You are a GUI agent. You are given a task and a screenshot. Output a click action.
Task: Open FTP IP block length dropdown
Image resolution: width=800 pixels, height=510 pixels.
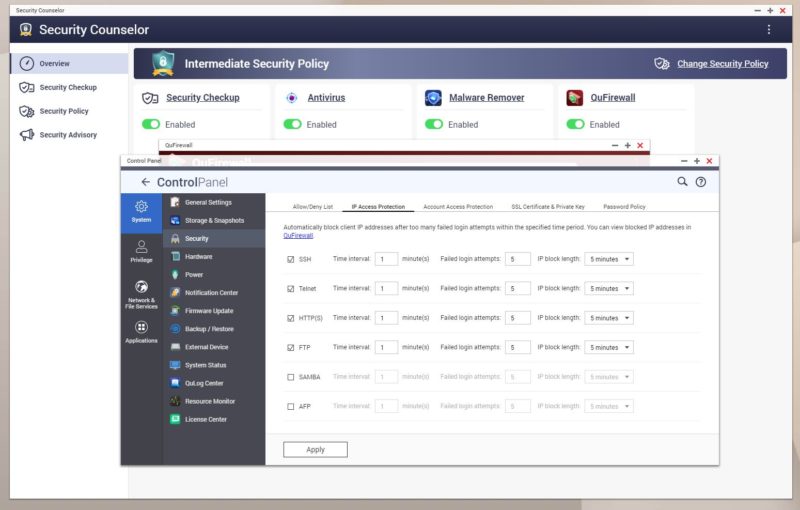610,348
